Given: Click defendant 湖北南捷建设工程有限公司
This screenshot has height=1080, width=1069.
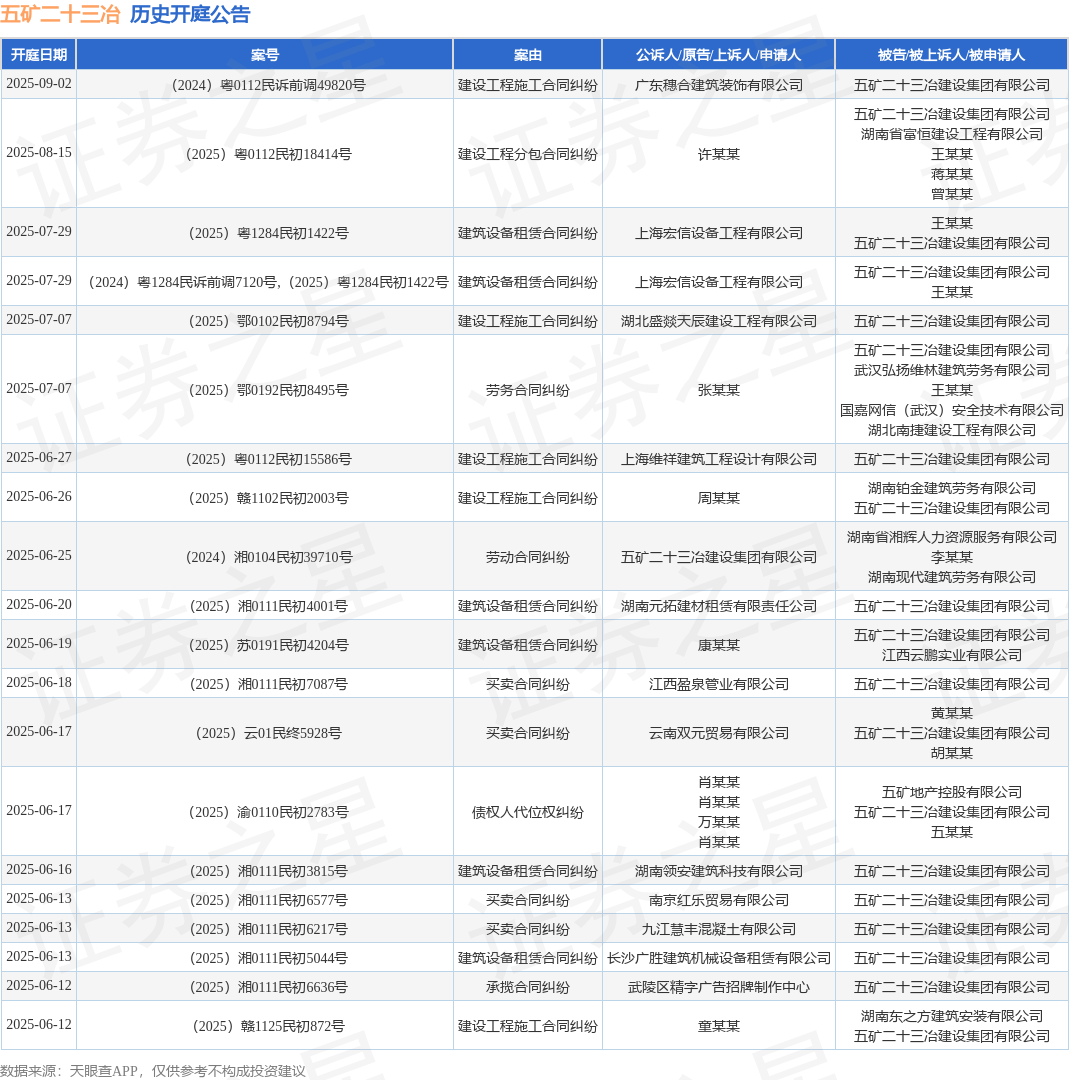Looking at the screenshot, I should click(952, 430).
